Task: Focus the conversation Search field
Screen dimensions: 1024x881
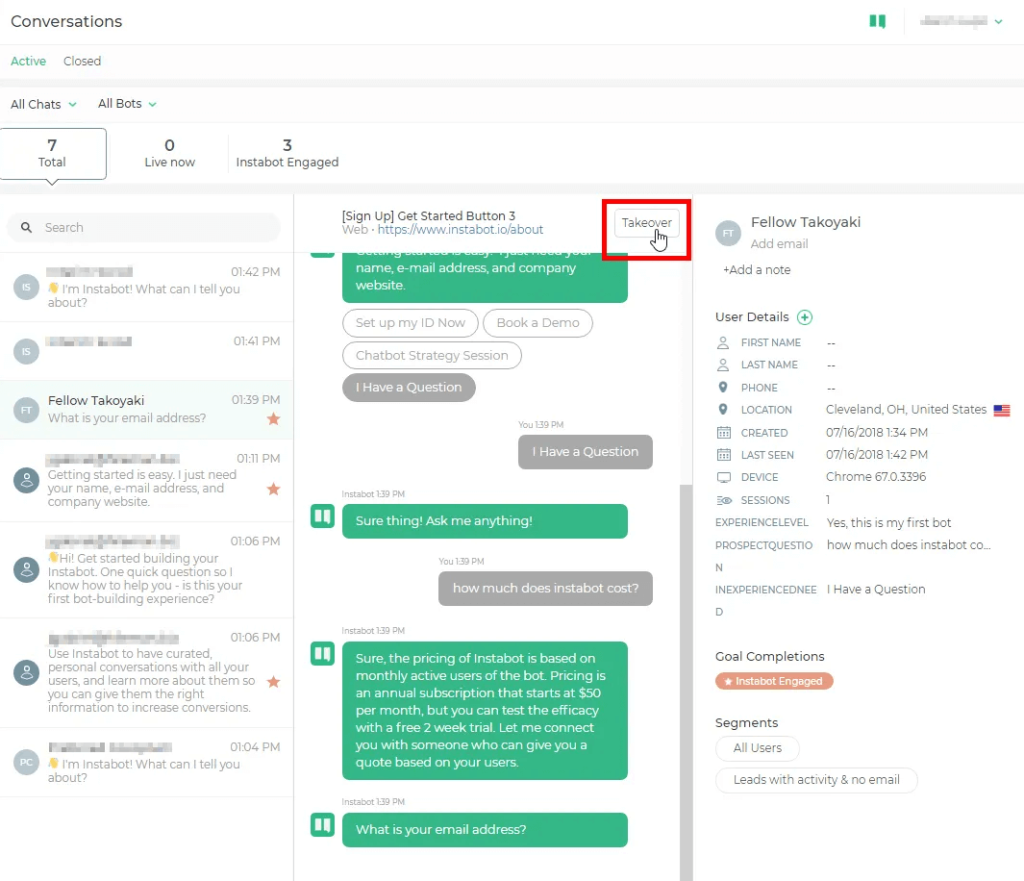Action: pyautogui.click(x=144, y=227)
